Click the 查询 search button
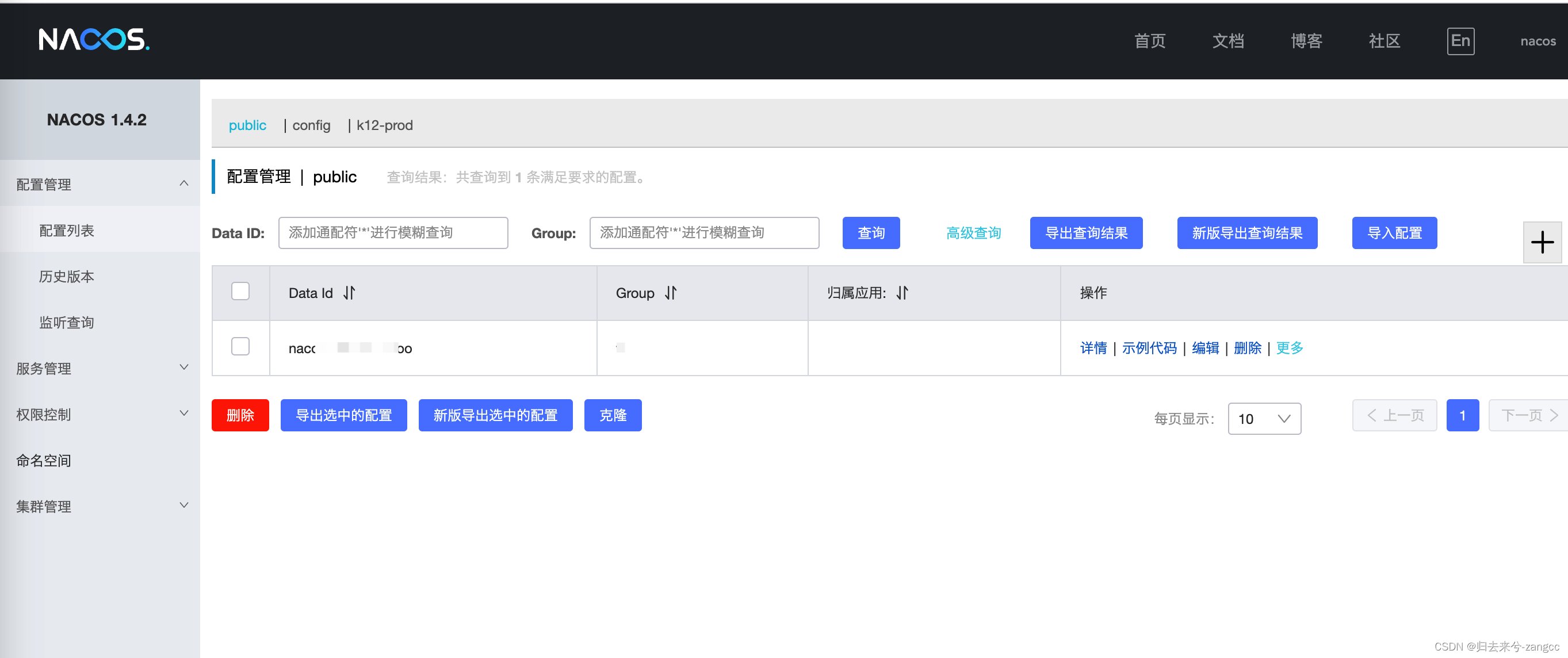Image resolution: width=1568 pixels, height=658 pixels. tap(871, 233)
